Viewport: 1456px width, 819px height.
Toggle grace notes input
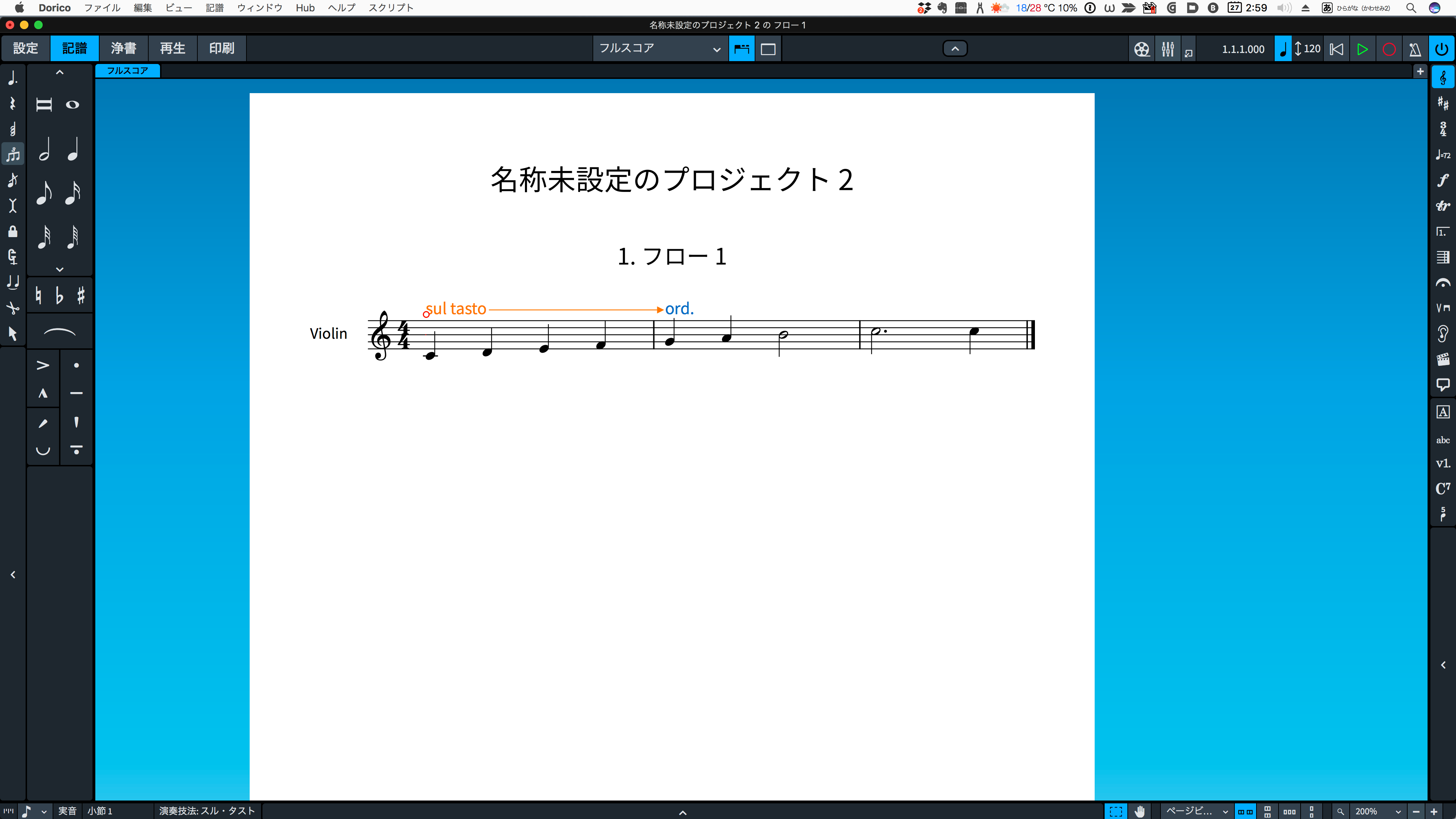[12, 180]
